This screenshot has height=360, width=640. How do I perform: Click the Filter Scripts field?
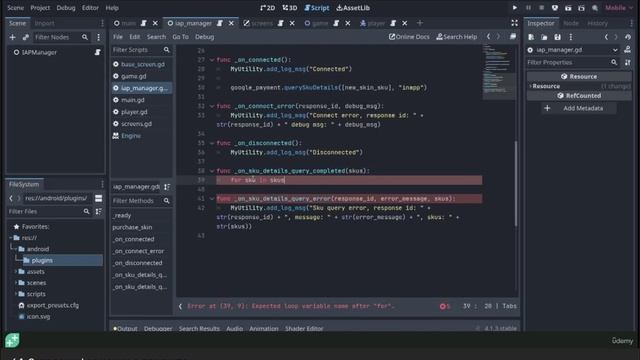tap(141, 50)
